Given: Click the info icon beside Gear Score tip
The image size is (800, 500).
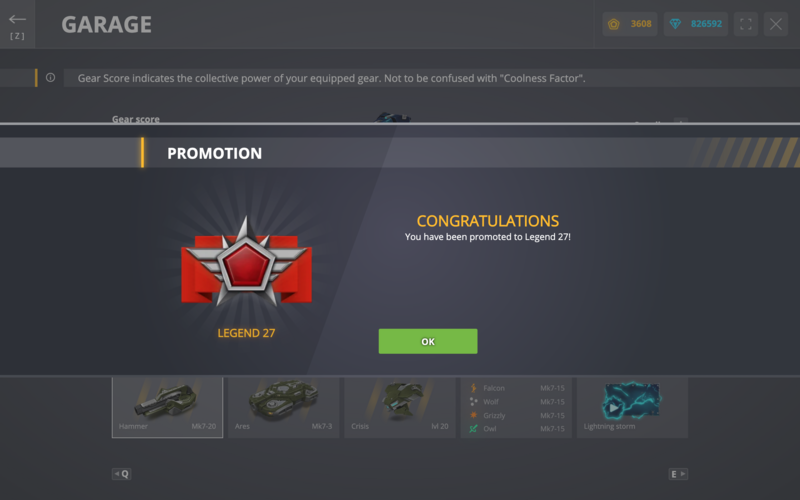Looking at the screenshot, I should coord(51,78).
